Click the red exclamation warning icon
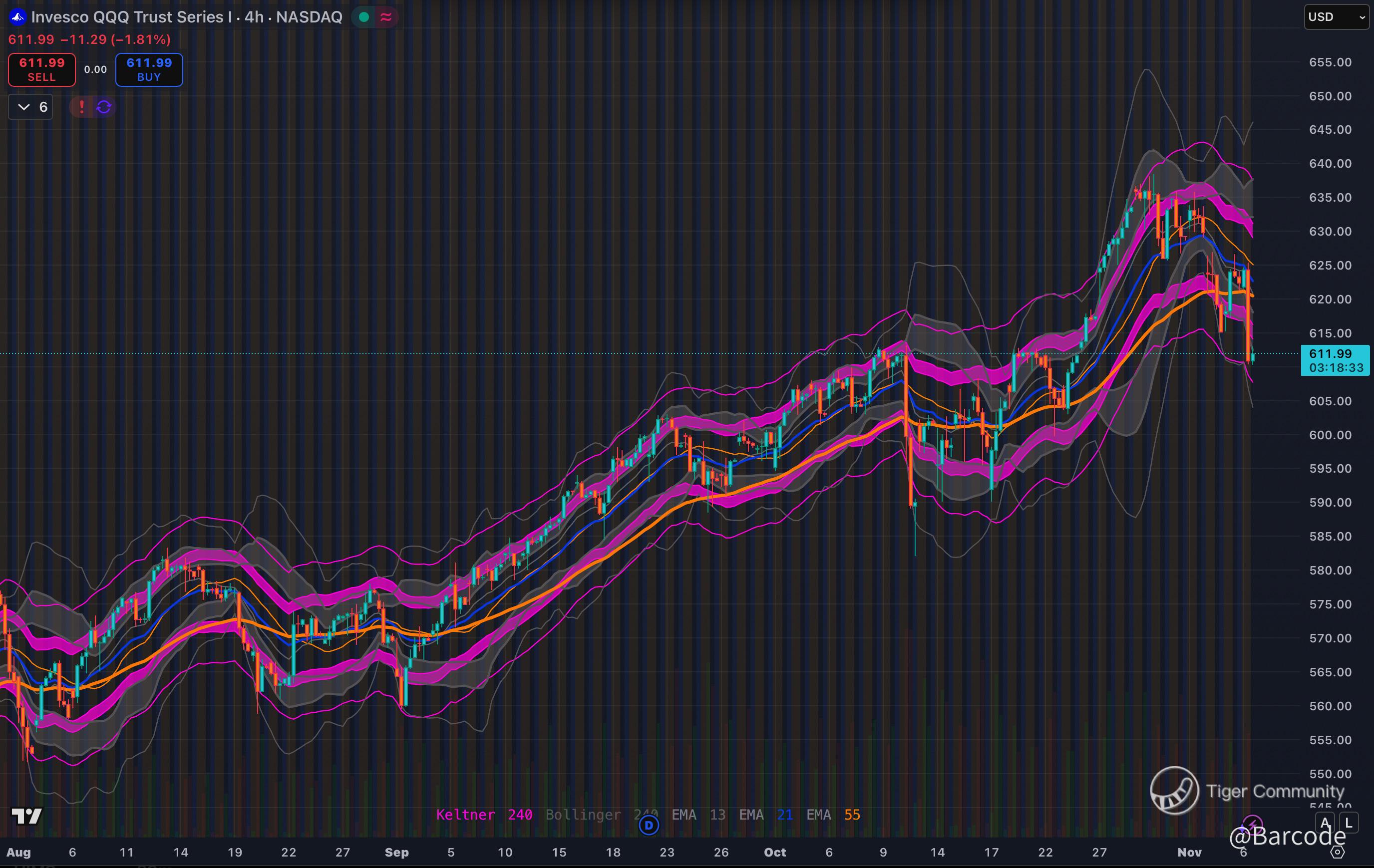Viewport: 1374px width, 868px height. [x=81, y=107]
